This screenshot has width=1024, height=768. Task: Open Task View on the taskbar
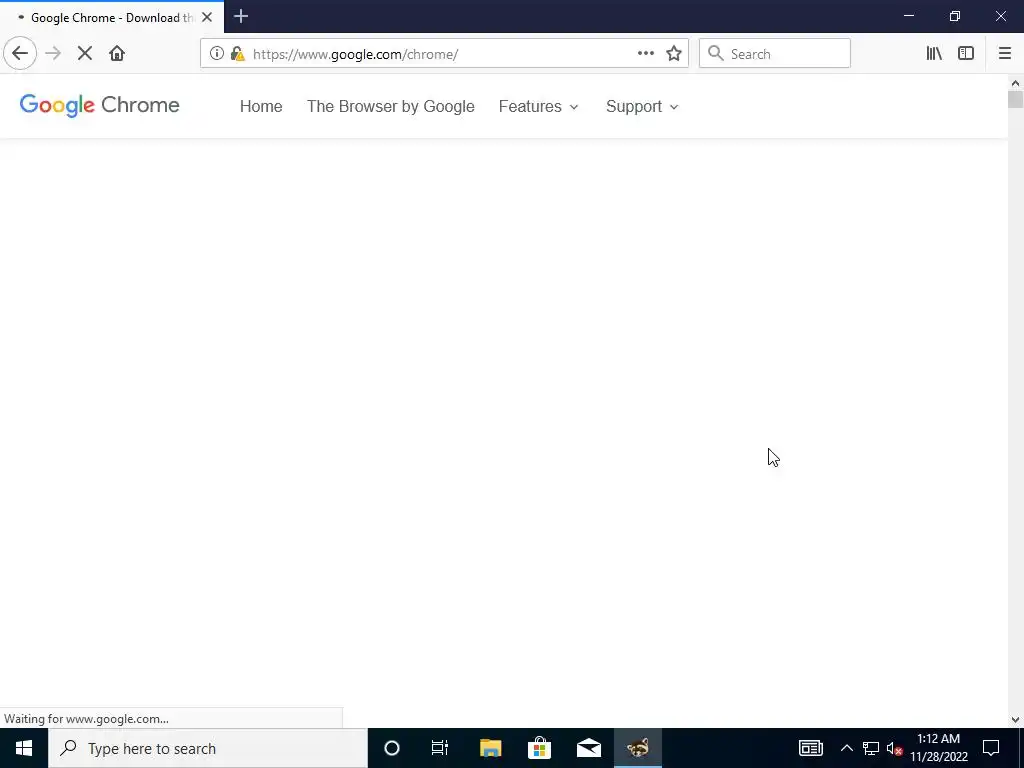coord(440,748)
